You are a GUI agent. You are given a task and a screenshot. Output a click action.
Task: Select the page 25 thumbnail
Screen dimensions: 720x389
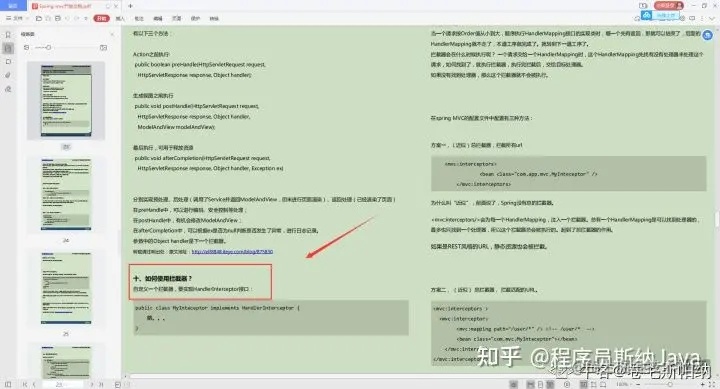(66, 288)
